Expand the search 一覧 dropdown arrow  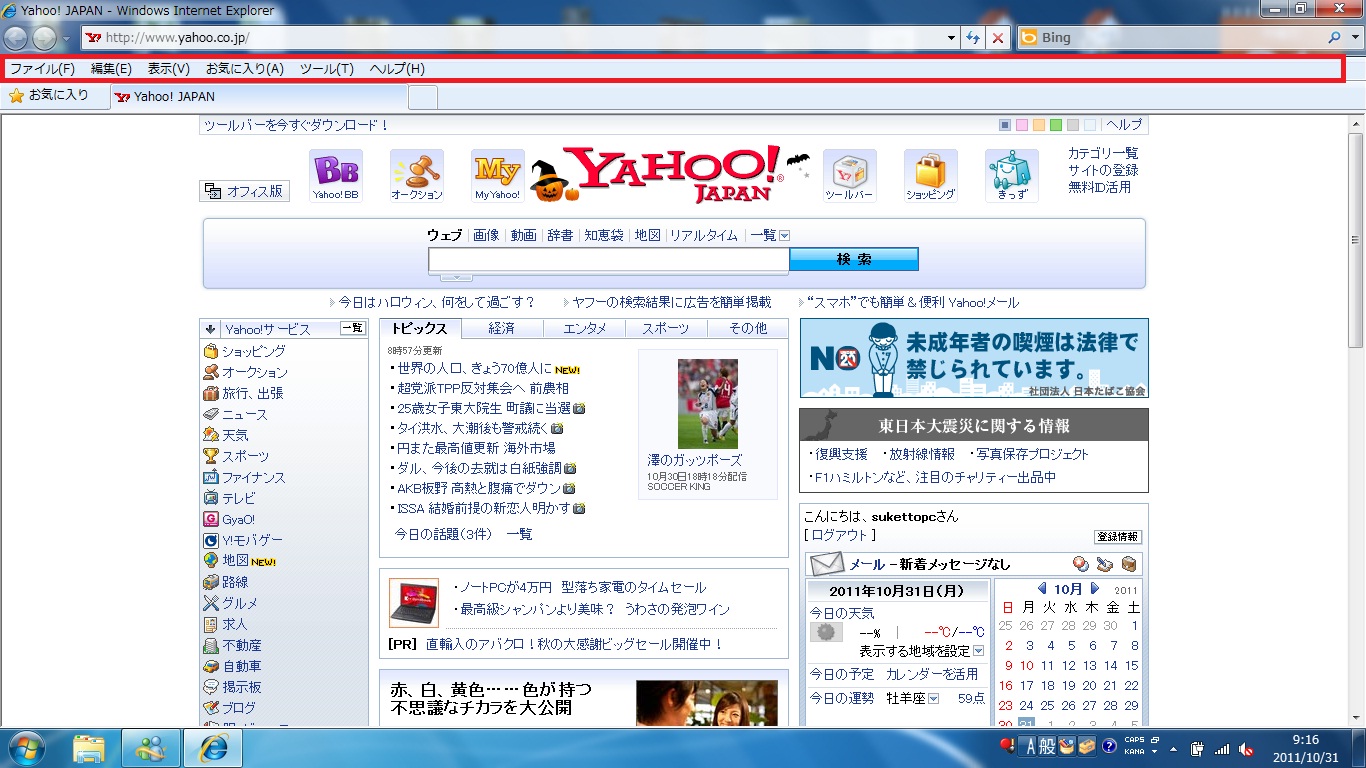coord(784,236)
